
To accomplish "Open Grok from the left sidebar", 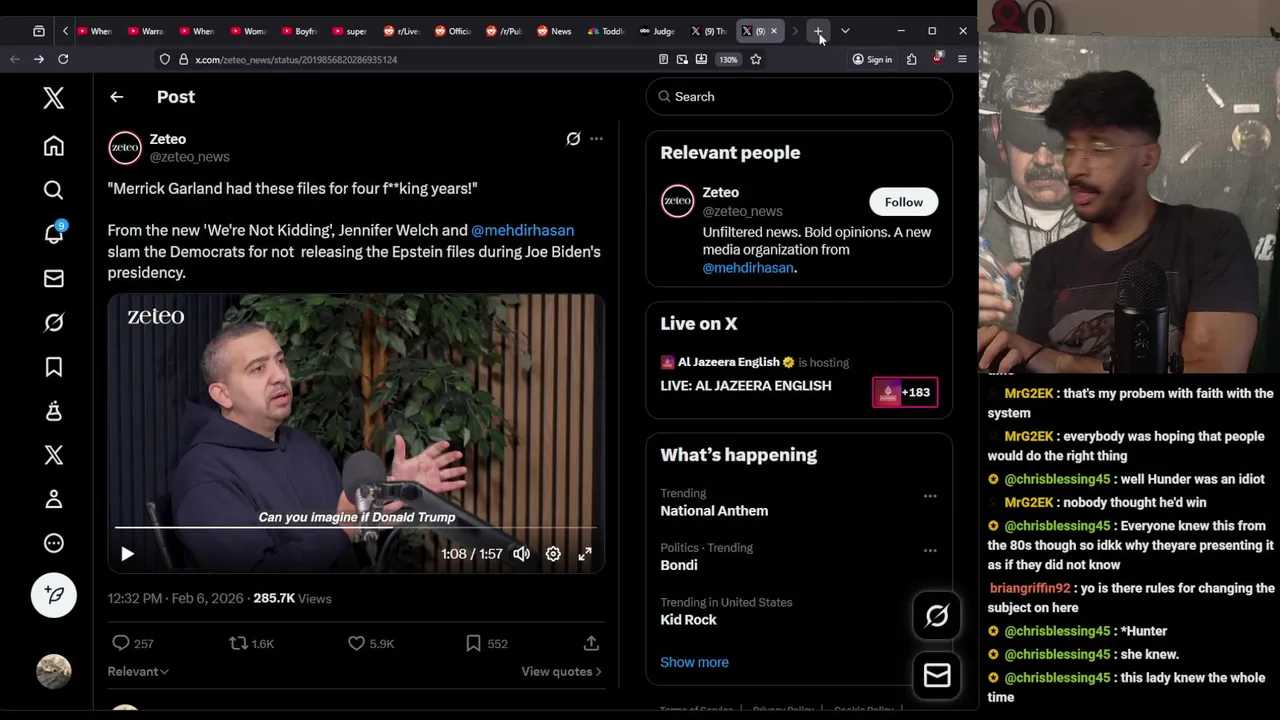I will tap(54, 322).
